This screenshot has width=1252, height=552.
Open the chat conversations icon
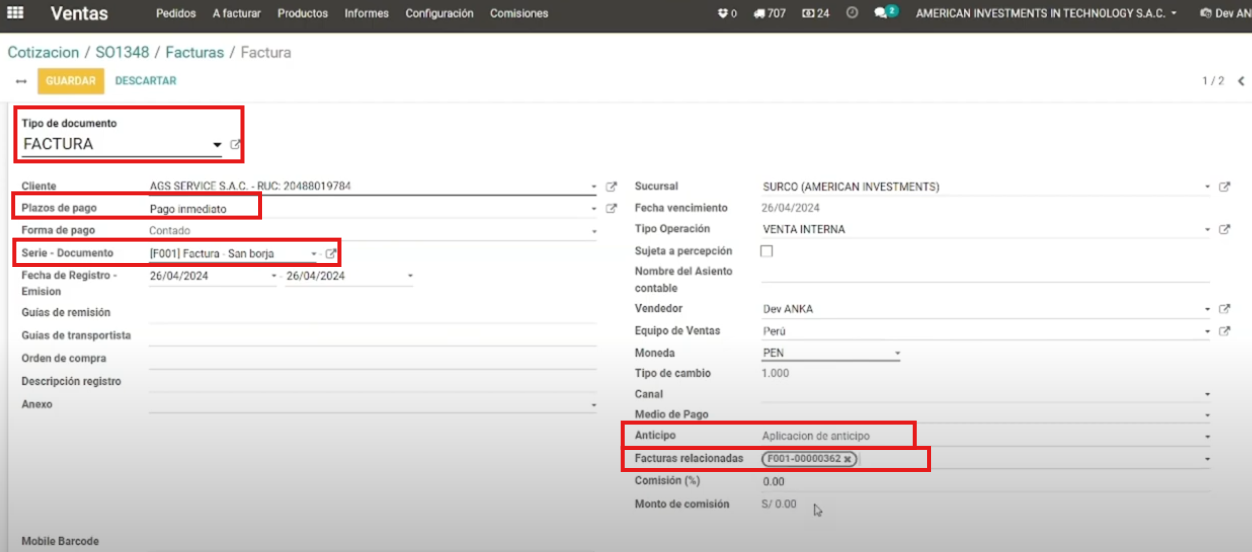(884, 14)
